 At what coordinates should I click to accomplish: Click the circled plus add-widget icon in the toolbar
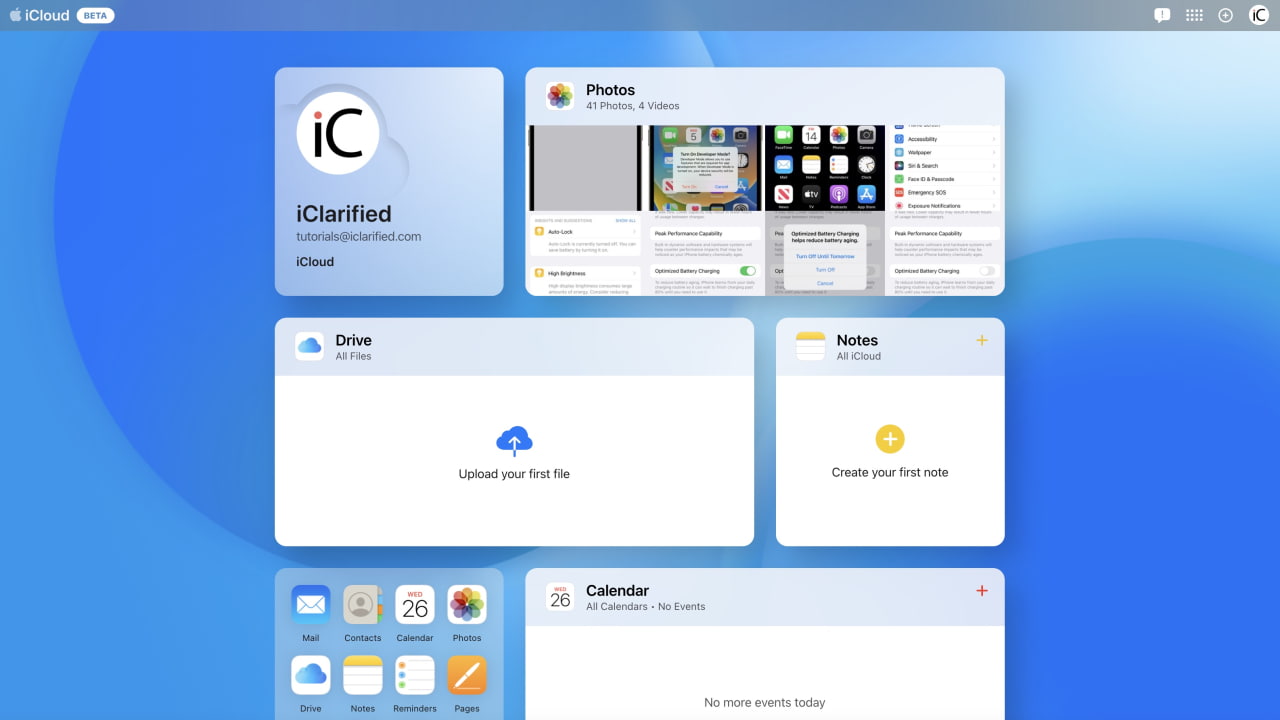(1225, 15)
